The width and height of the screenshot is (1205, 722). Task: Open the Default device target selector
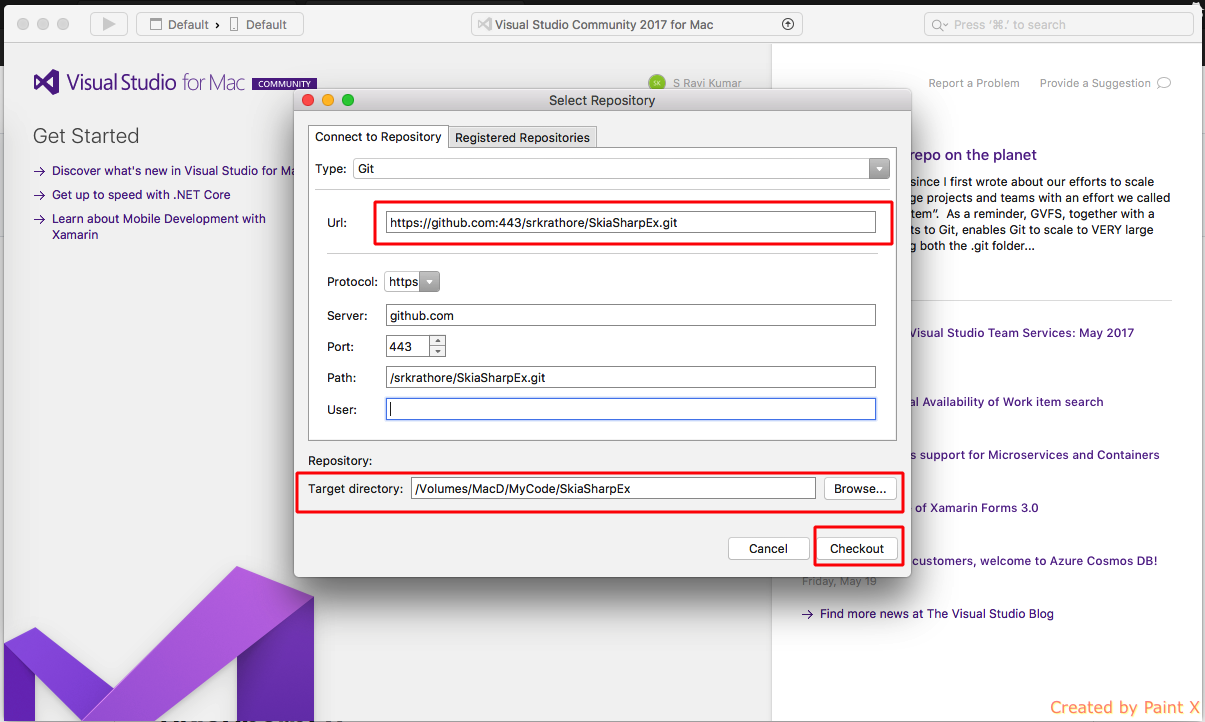[260, 25]
